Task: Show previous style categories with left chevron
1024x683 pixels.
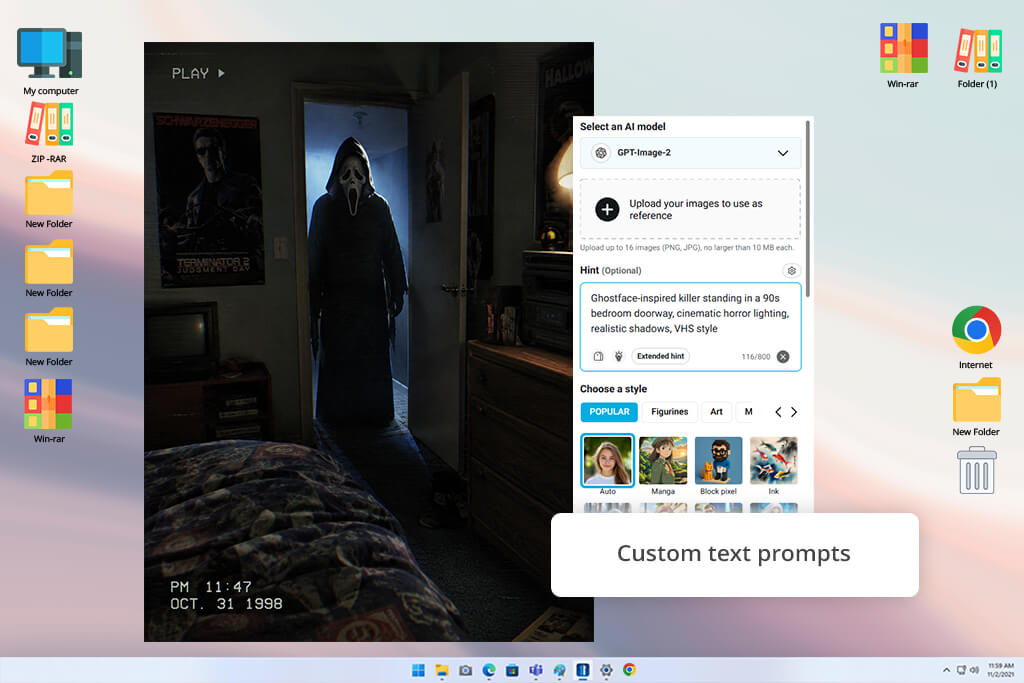Action: click(778, 412)
